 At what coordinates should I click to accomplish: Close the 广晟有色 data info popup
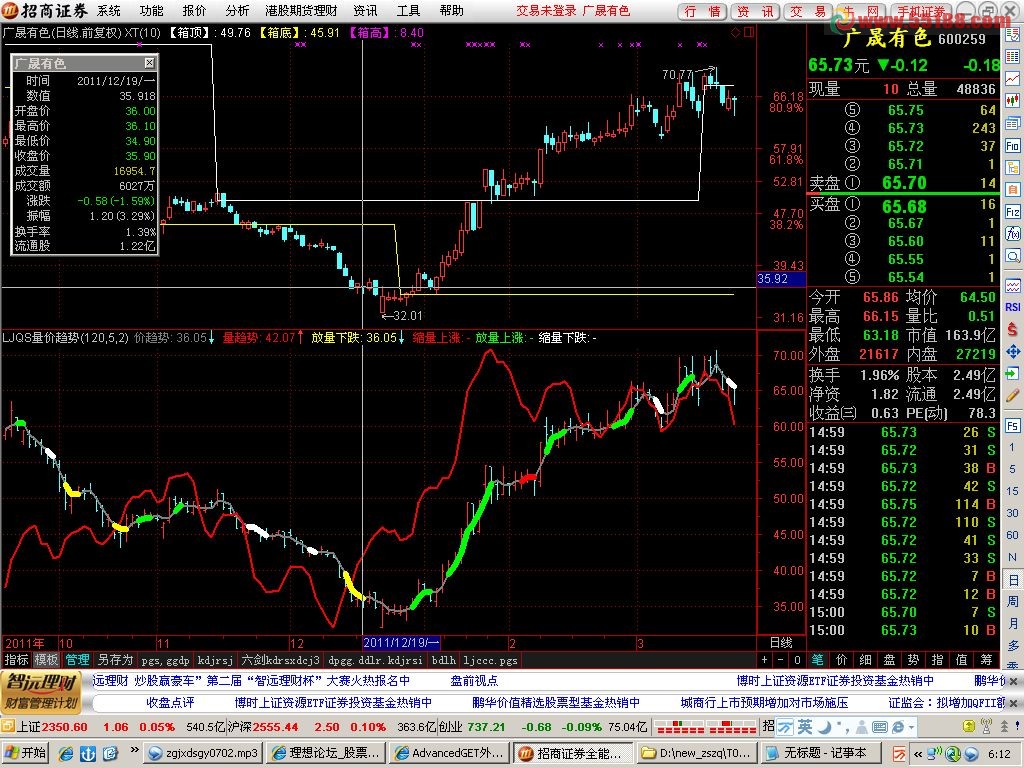(149, 63)
